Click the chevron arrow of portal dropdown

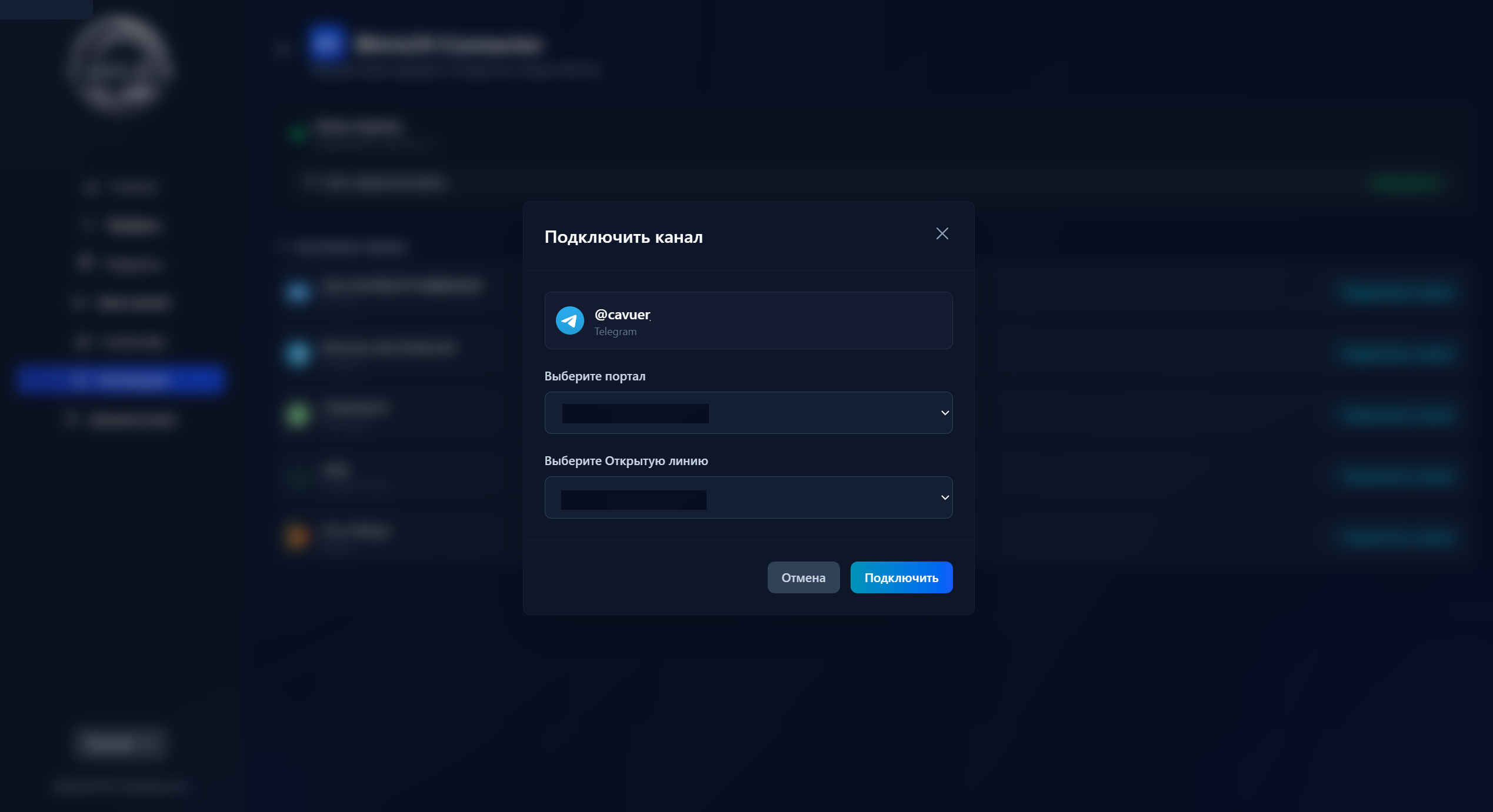(x=945, y=413)
